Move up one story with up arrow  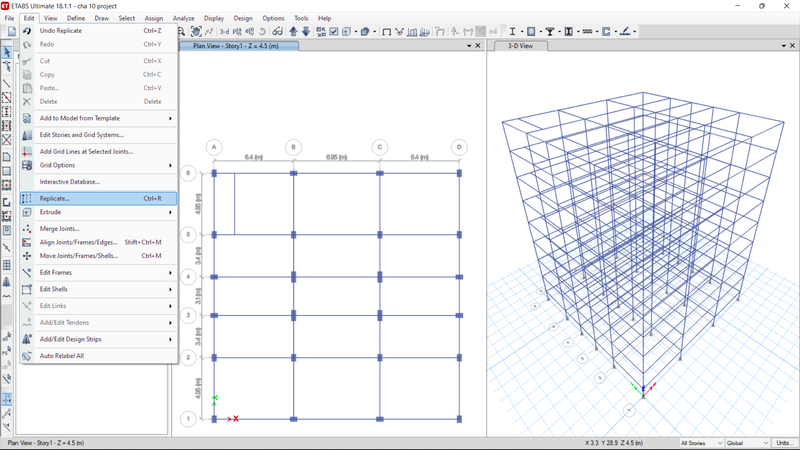pyautogui.click(x=293, y=32)
